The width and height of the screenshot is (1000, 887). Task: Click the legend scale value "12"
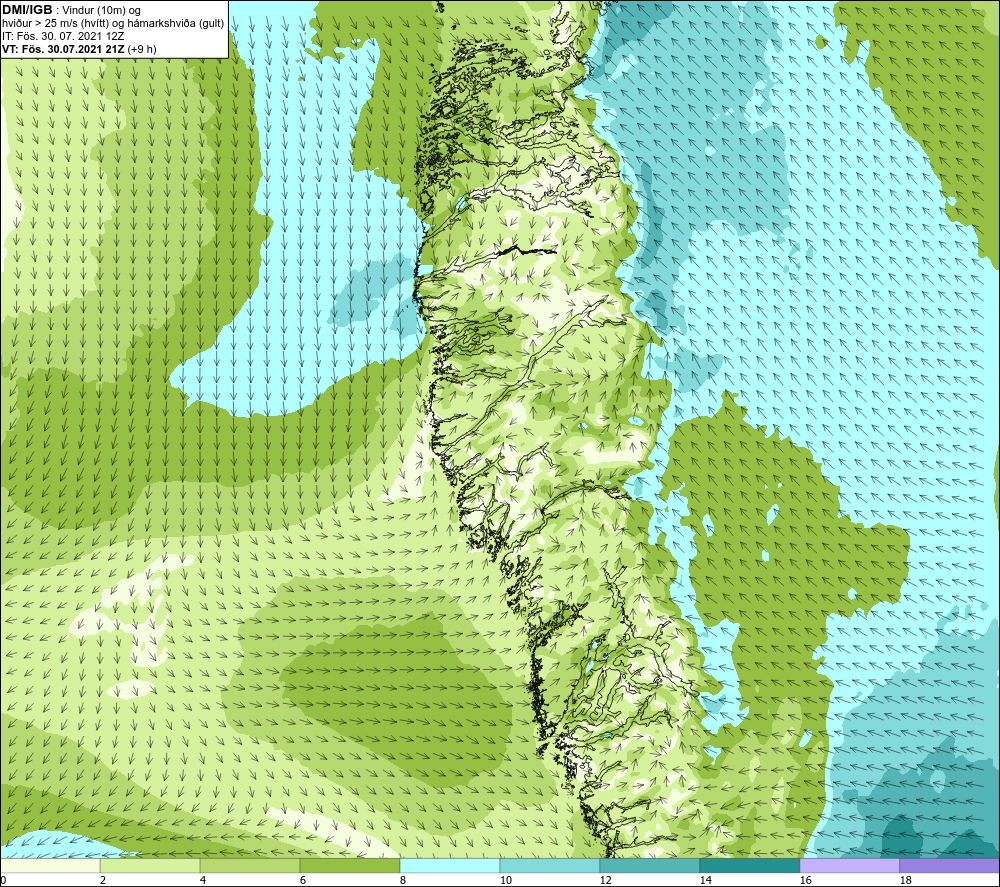pyautogui.click(x=605, y=881)
